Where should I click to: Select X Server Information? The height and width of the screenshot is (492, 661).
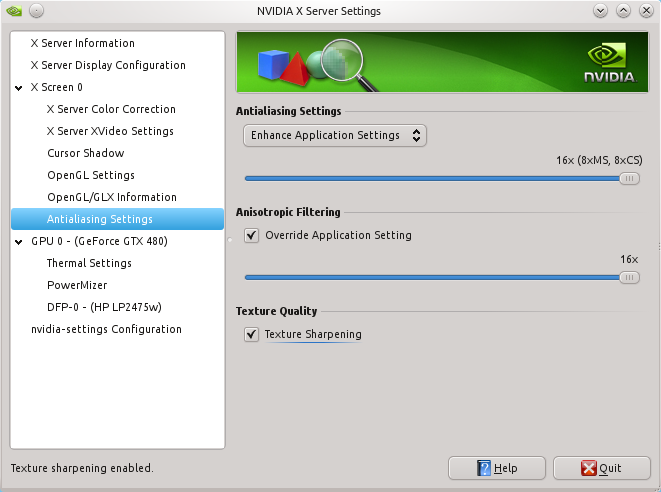pos(83,43)
